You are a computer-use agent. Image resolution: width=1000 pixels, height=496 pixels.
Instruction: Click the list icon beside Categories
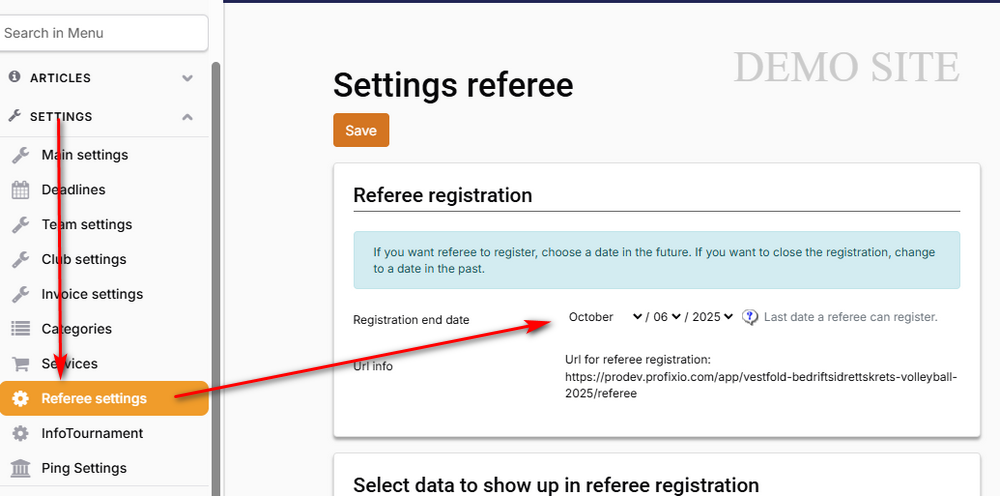click(x=20, y=329)
